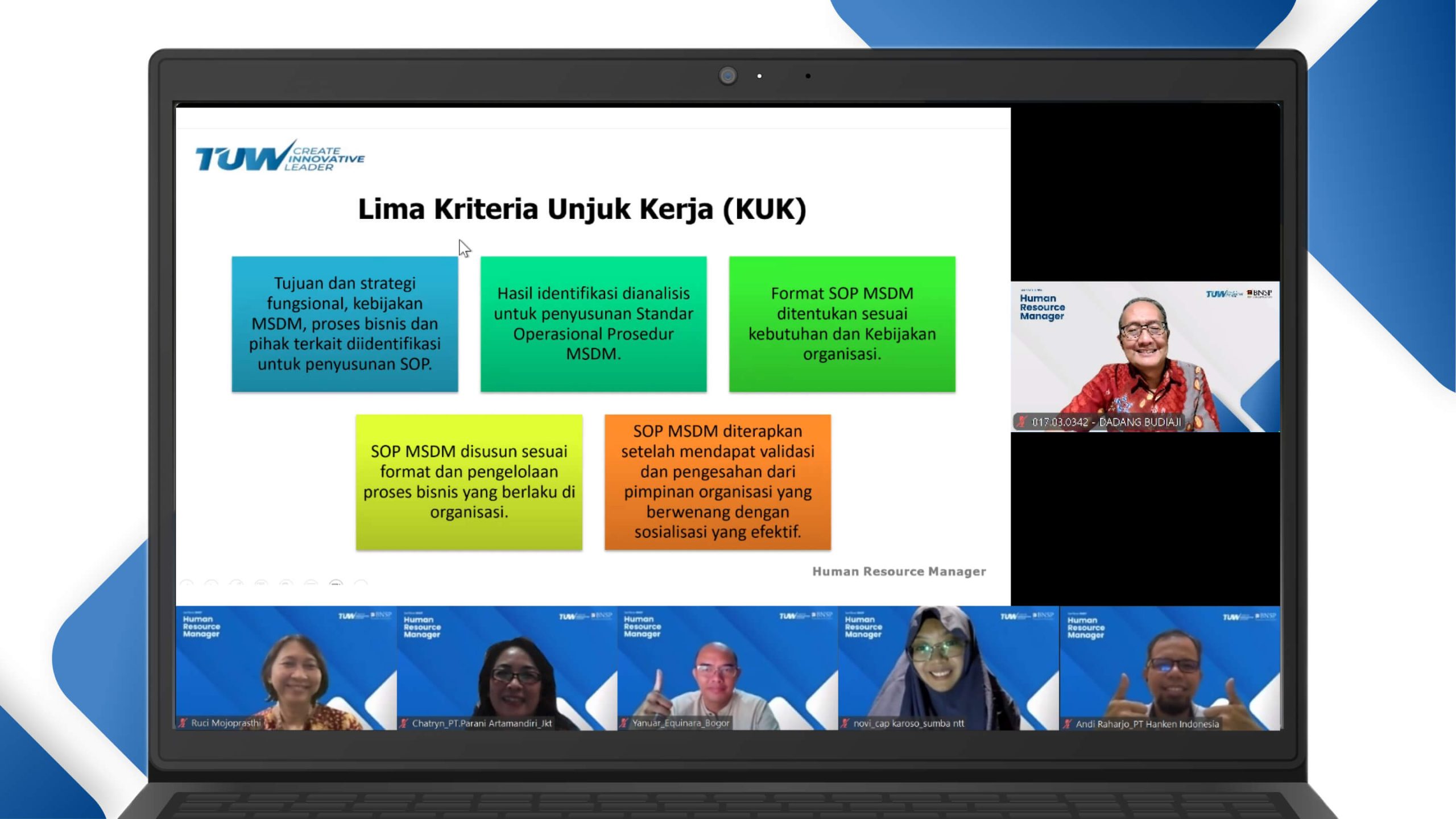Open Dadang Budiaji's speaker video
This screenshot has height=819, width=1456.
(1145, 357)
